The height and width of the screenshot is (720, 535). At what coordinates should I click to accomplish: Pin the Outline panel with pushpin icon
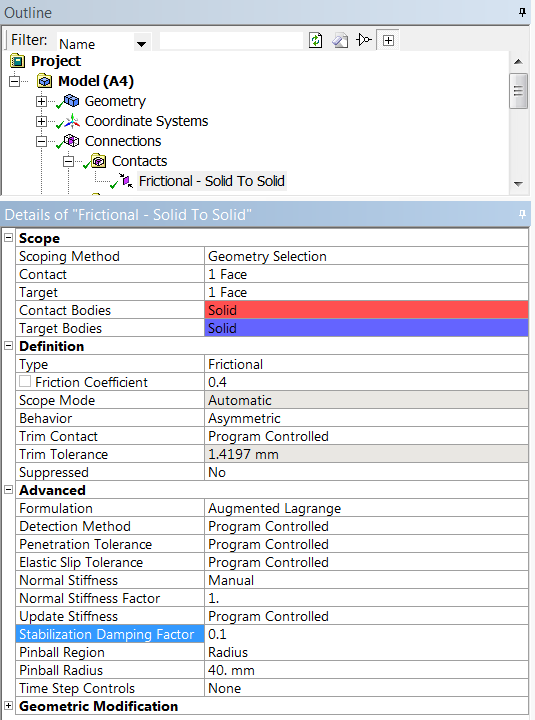[522, 12]
